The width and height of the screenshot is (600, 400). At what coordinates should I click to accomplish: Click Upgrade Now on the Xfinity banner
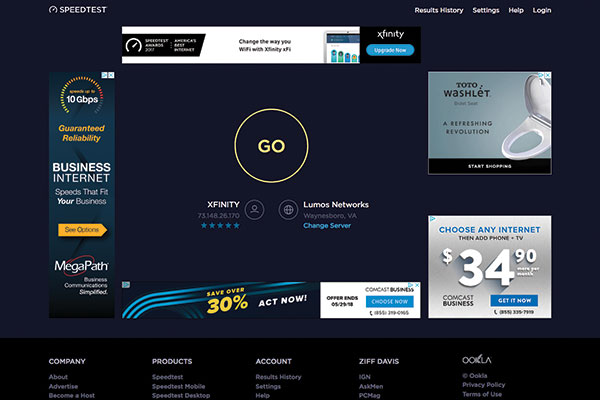tap(383, 50)
